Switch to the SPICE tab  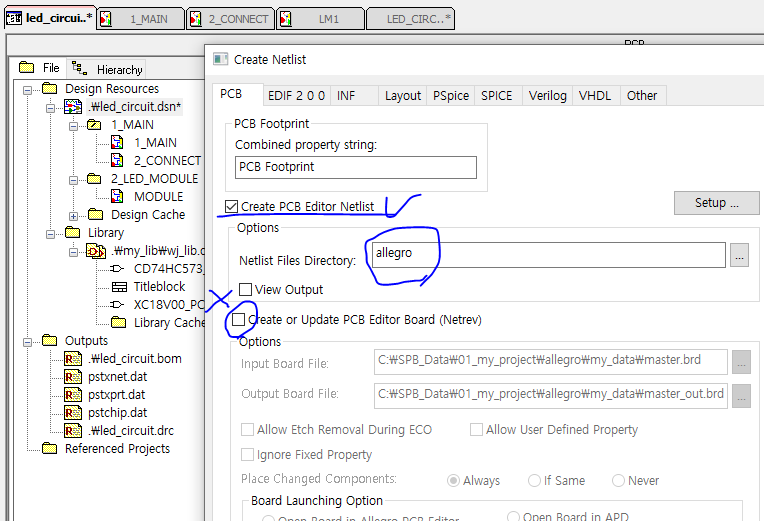(499, 96)
